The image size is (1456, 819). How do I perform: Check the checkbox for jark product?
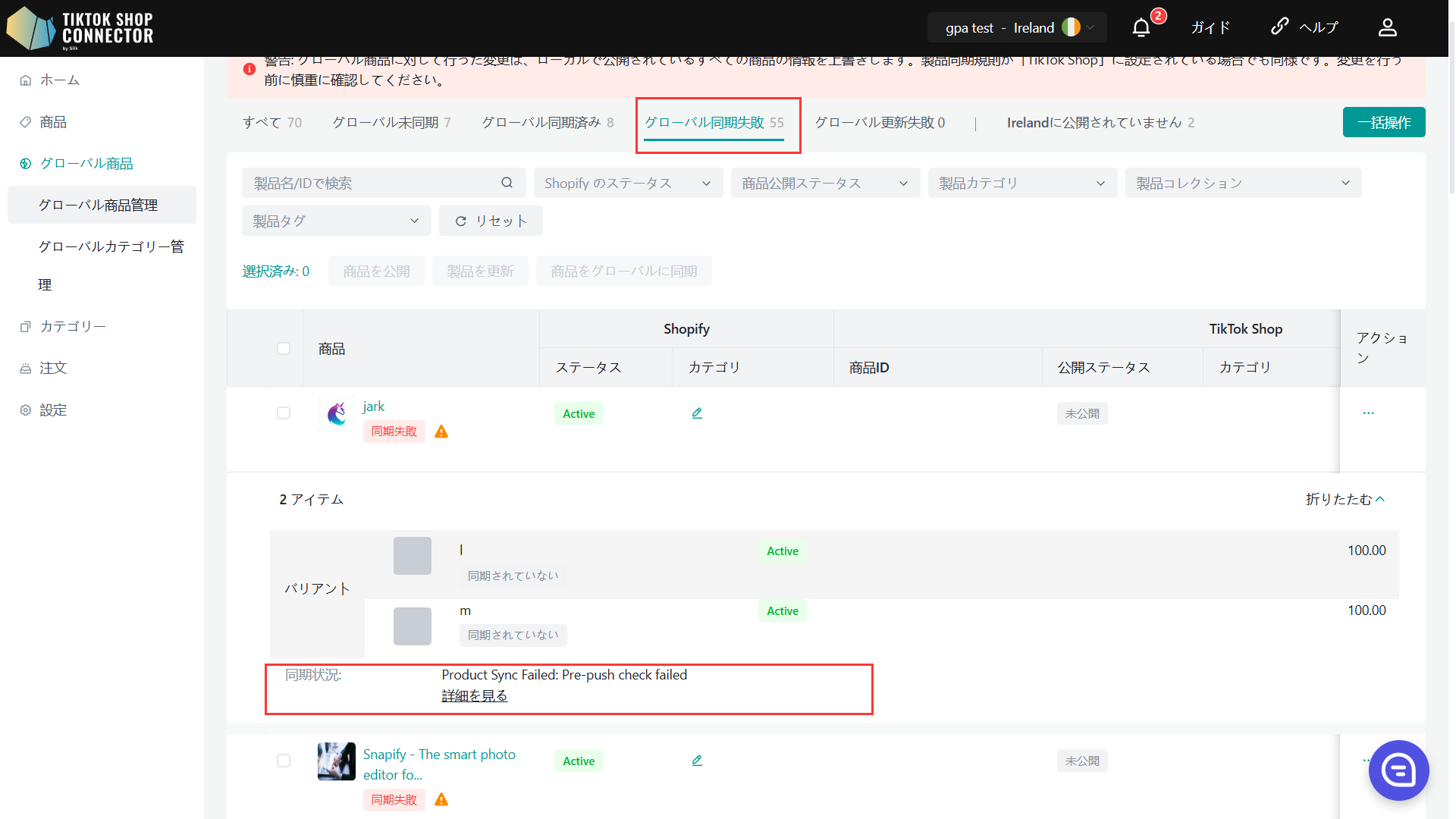click(x=284, y=413)
